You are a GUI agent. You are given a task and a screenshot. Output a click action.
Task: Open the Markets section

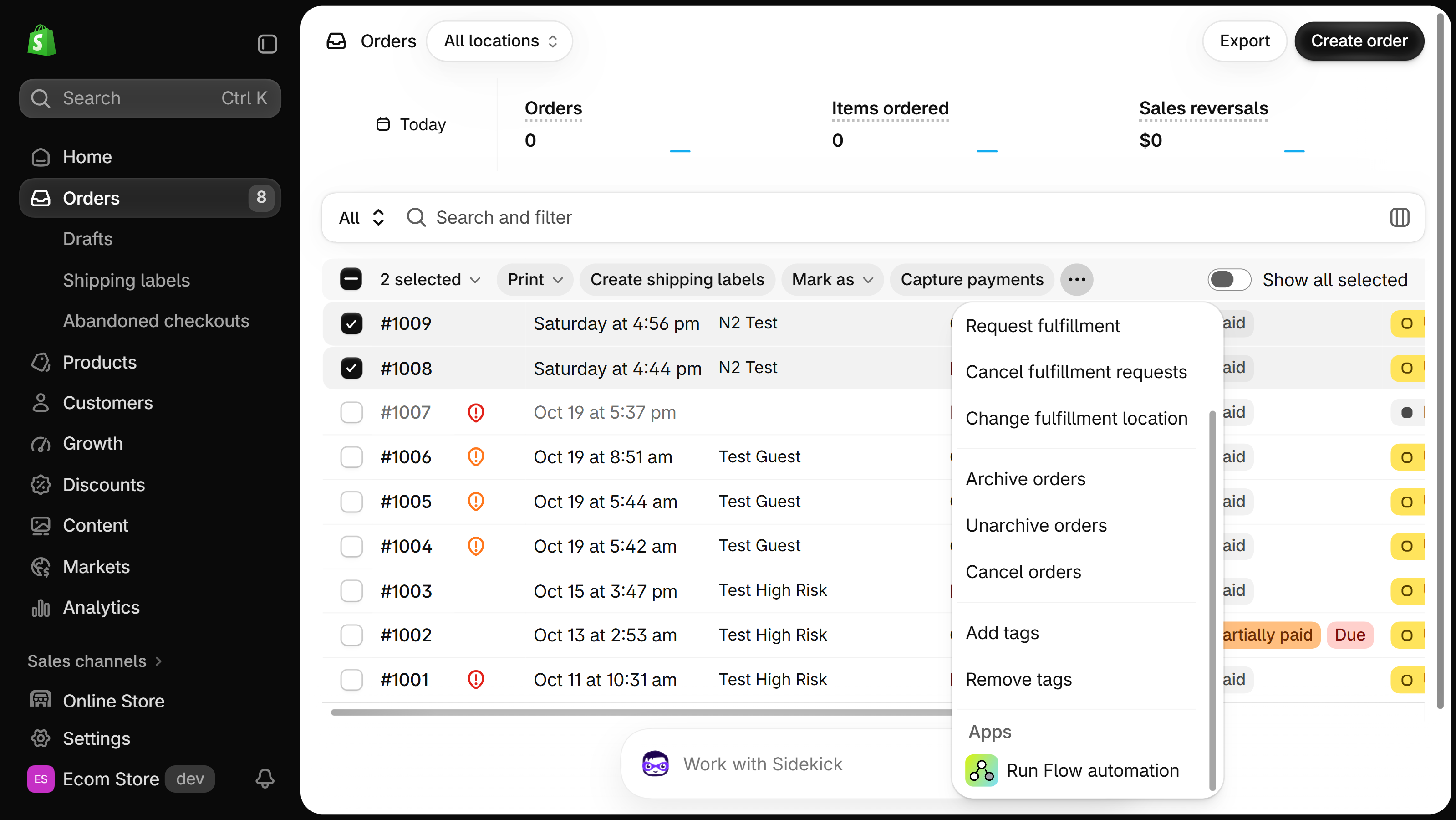click(x=150, y=567)
